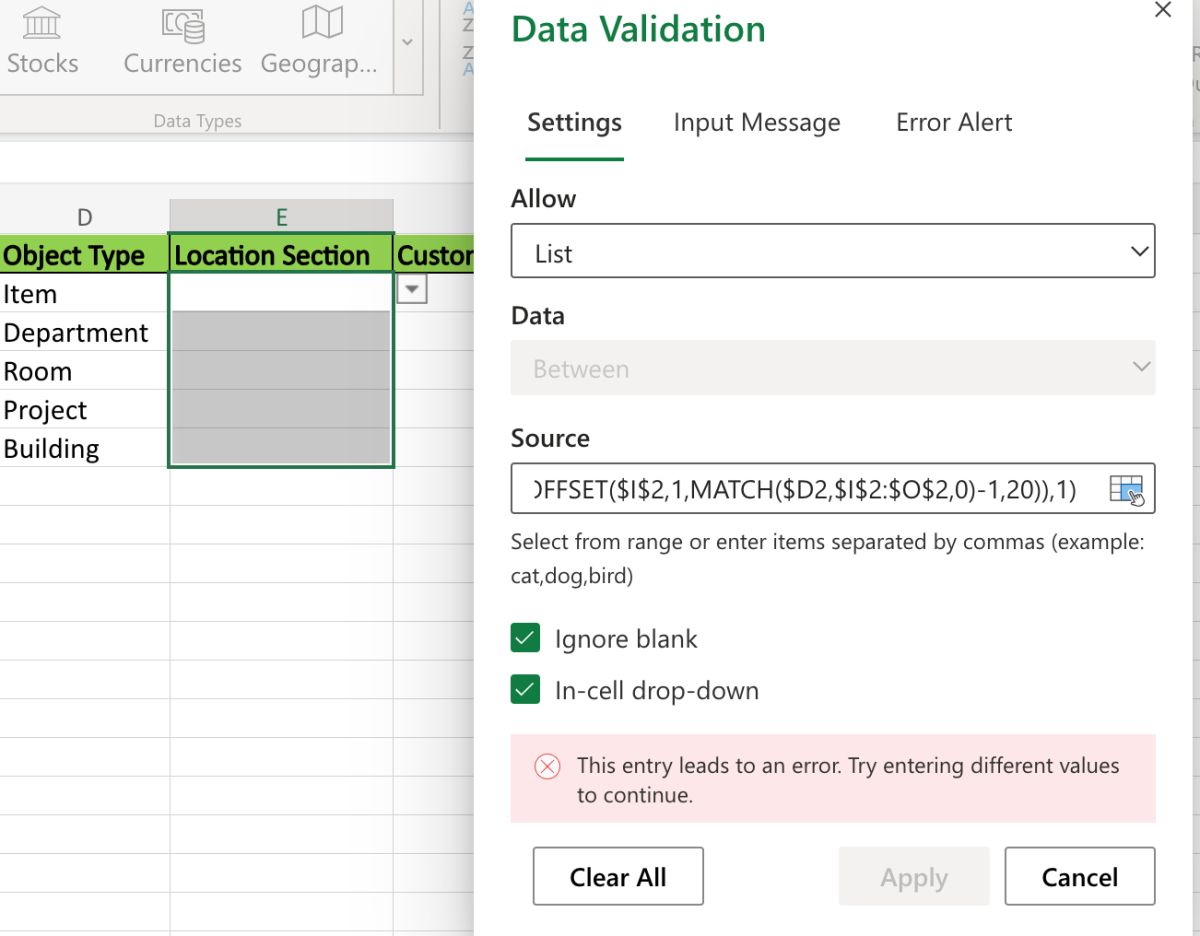
Task: Expand the Data Types gallery arrow
Action: tap(407, 42)
